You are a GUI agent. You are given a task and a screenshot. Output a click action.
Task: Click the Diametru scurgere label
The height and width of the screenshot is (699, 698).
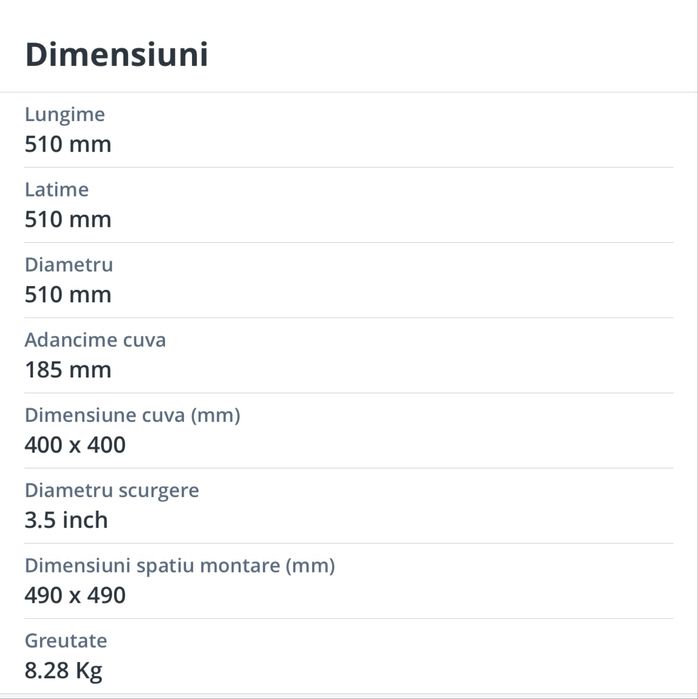[x=111, y=490]
